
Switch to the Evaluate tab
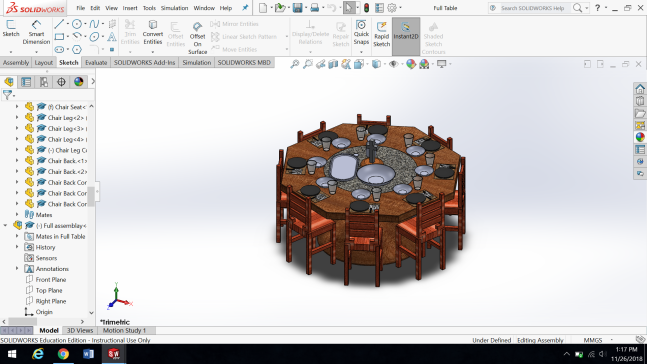[x=96, y=62]
